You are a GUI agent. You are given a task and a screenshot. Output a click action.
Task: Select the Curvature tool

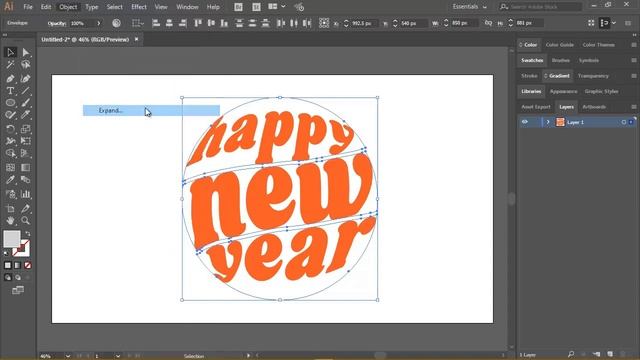tap(26, 78)
